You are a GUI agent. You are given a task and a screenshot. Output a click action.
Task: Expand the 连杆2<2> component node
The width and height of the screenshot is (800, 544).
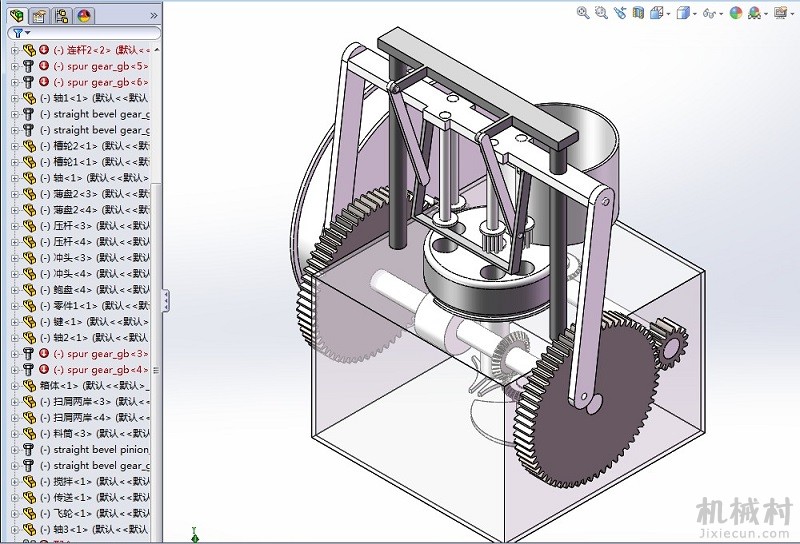[x=15, y=50]
